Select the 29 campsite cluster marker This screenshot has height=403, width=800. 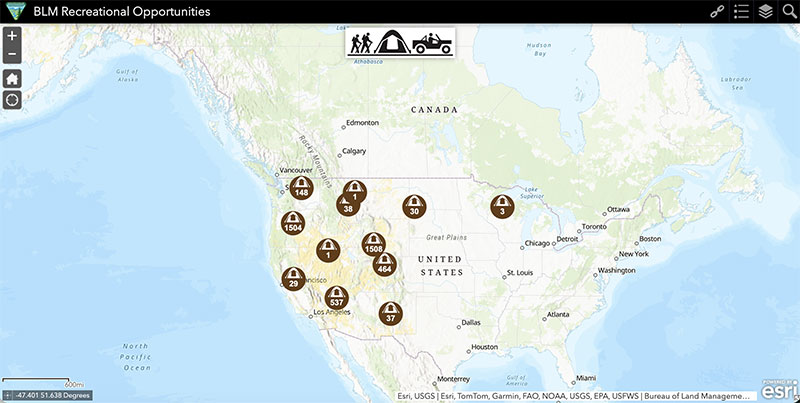tap(293, 279)
